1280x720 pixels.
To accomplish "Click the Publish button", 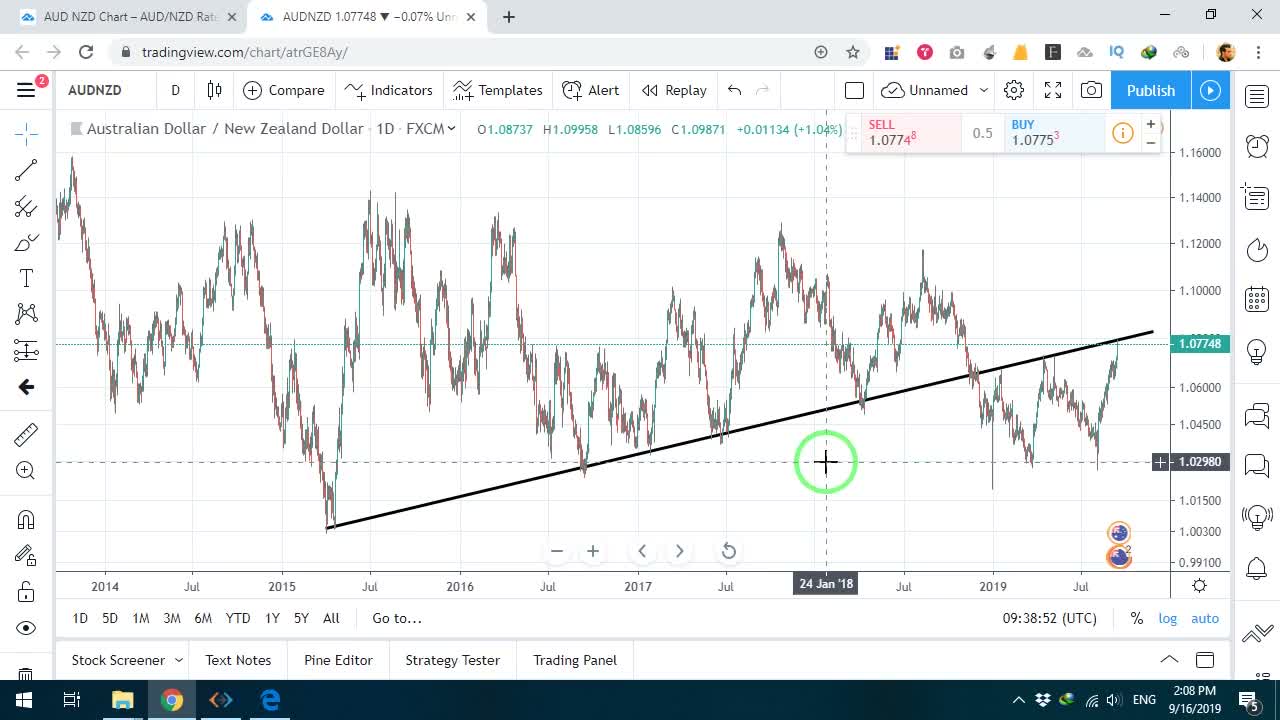I will (1151, 90).
